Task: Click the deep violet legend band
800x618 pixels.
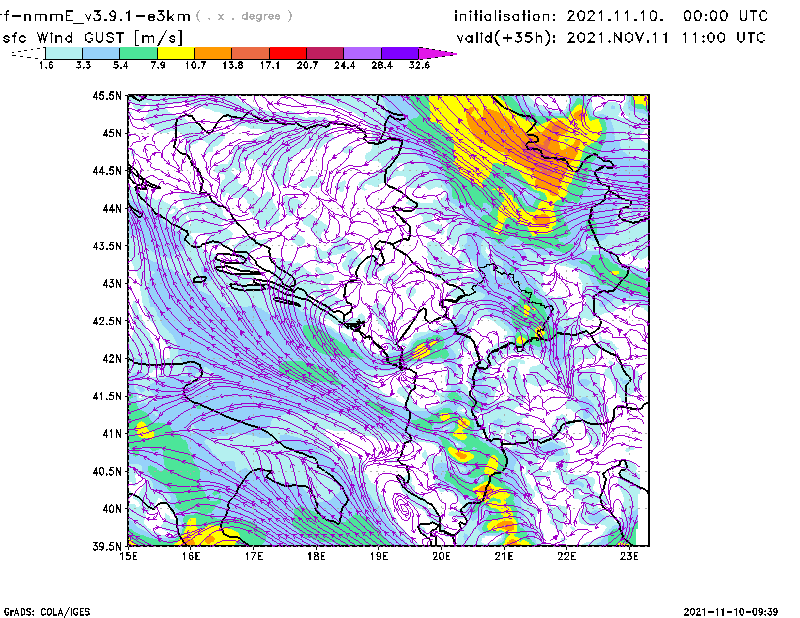Action: (399, 53)
